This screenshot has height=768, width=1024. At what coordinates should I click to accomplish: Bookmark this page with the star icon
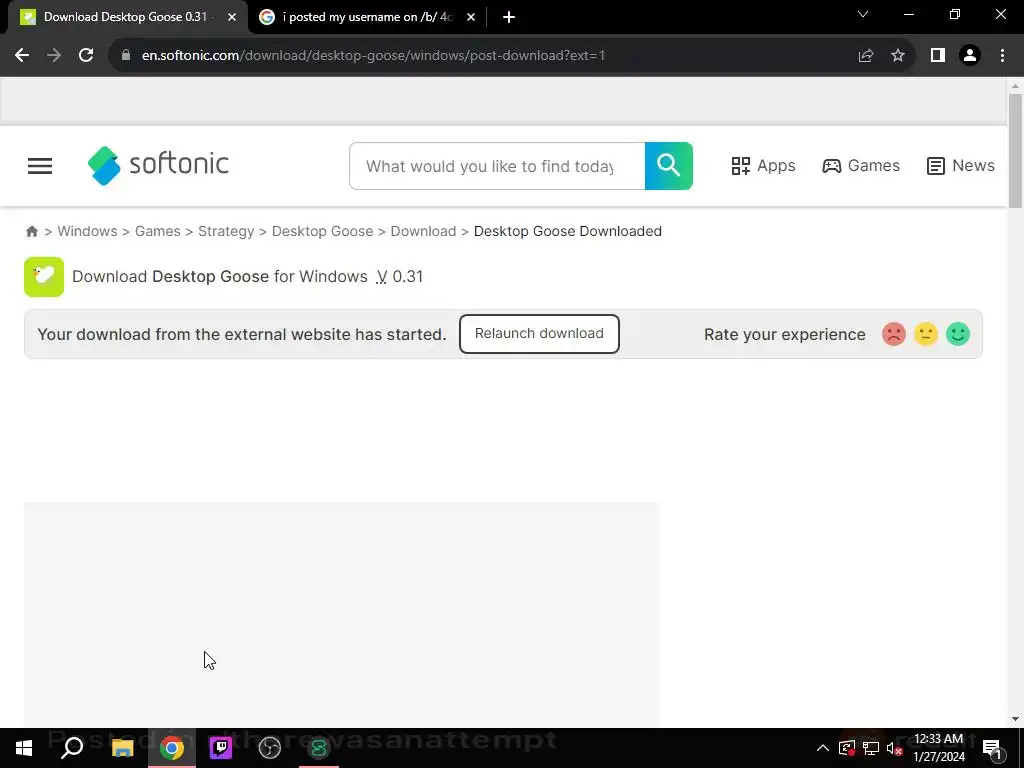coord(898,56)
